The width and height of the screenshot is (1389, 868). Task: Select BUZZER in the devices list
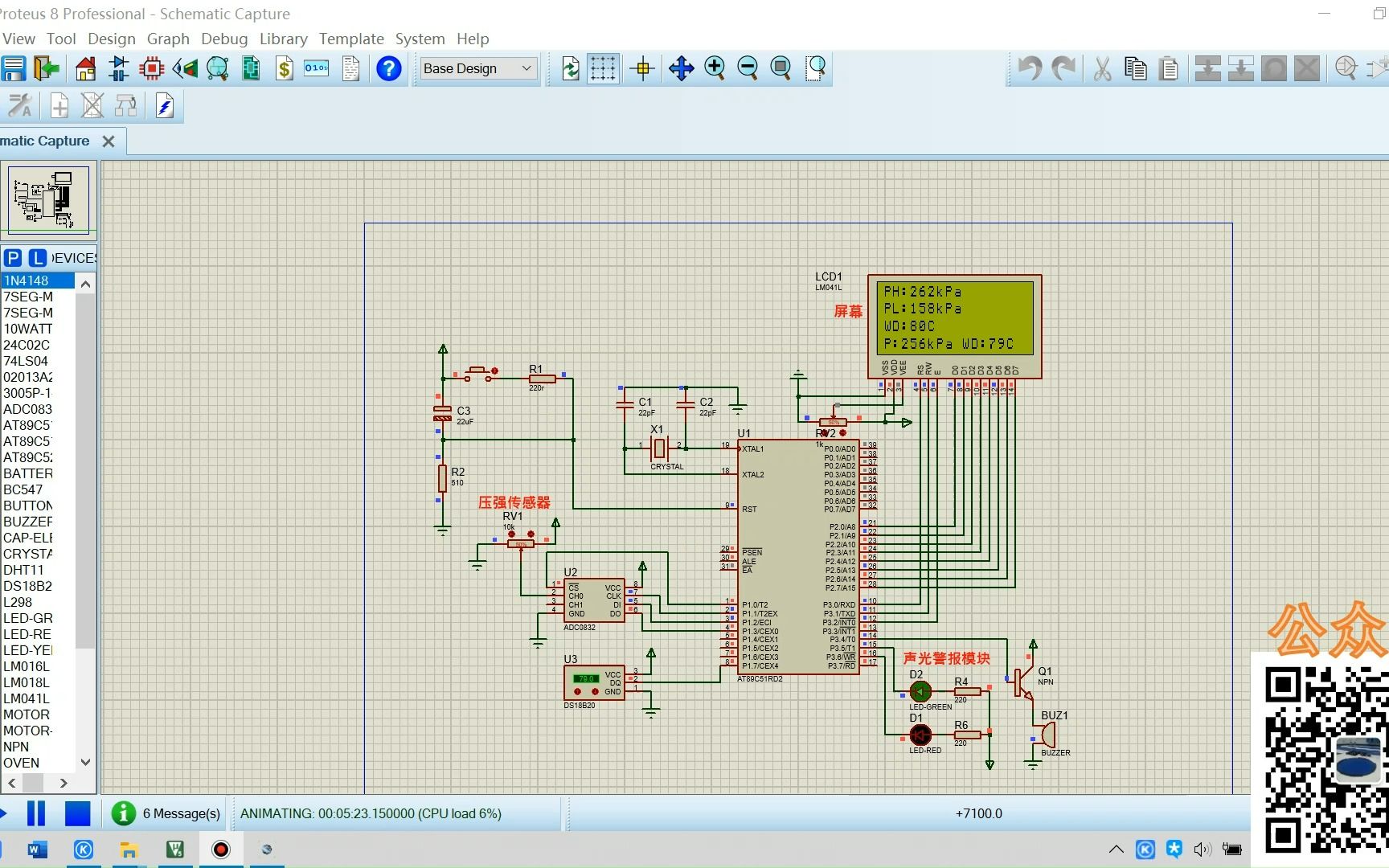[x=38, y=522]
